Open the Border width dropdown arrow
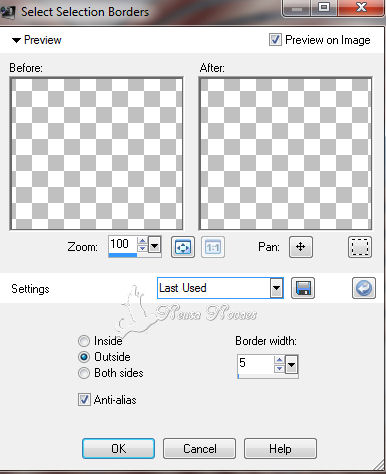This screenshot has height=474, width=386. [292, 365]
